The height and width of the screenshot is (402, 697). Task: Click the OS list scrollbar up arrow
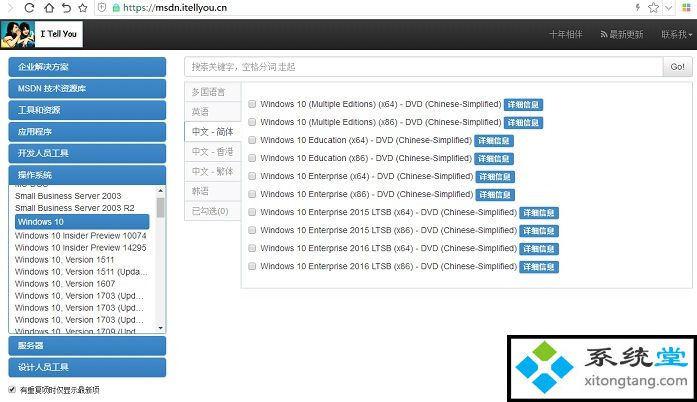coord(160,191)
